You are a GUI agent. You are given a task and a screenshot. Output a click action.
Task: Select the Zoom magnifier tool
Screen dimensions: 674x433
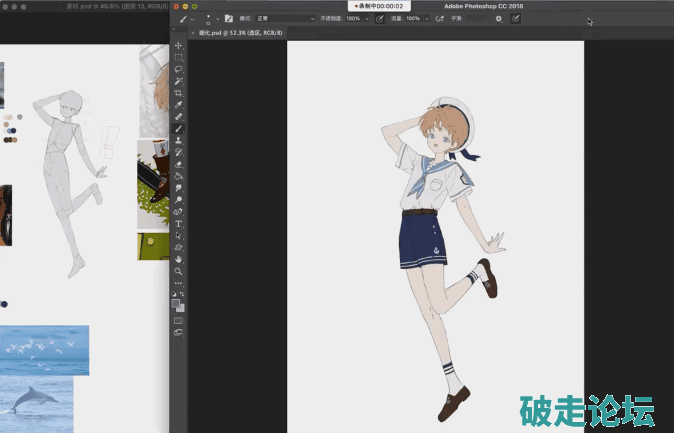179,271
